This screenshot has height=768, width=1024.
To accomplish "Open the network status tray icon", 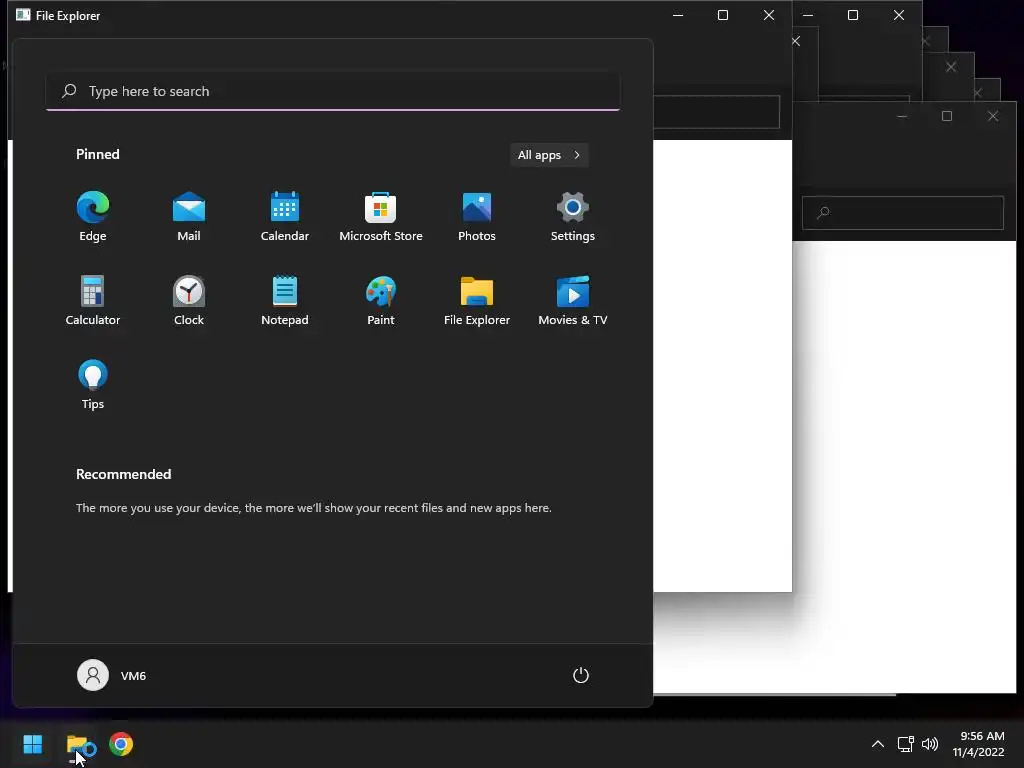I will click(905, 744).
